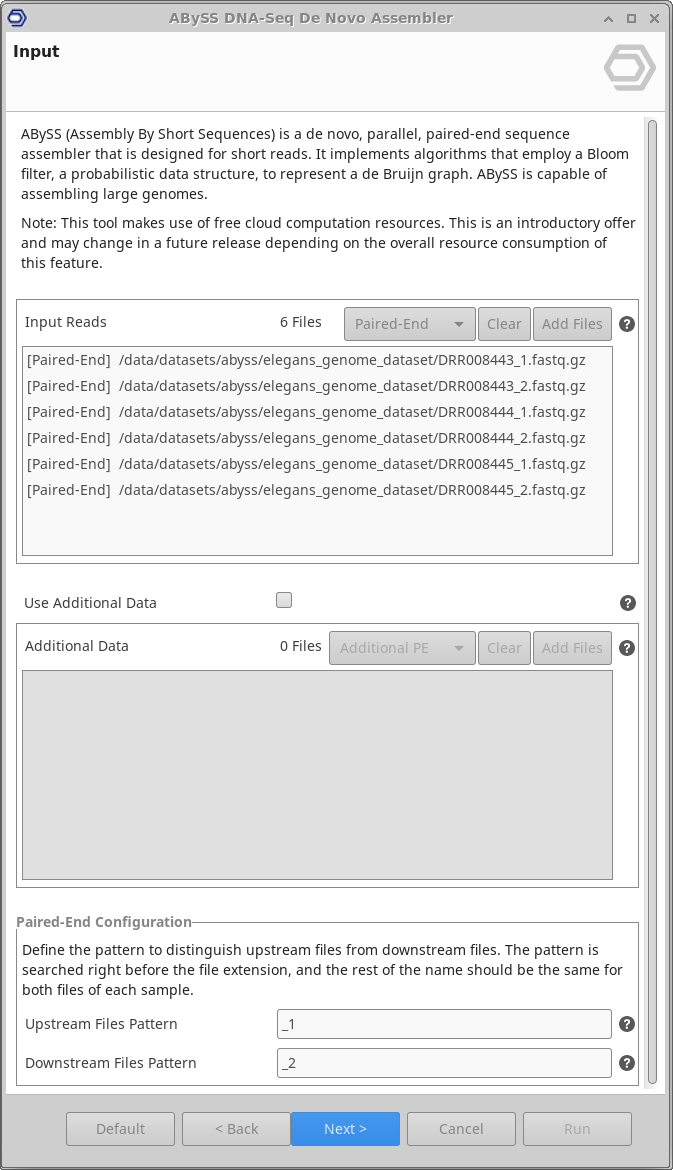Click help icon for Upstream Files Pattern
Screen dimensions: 673x1170
click(x=627, y=1024)
